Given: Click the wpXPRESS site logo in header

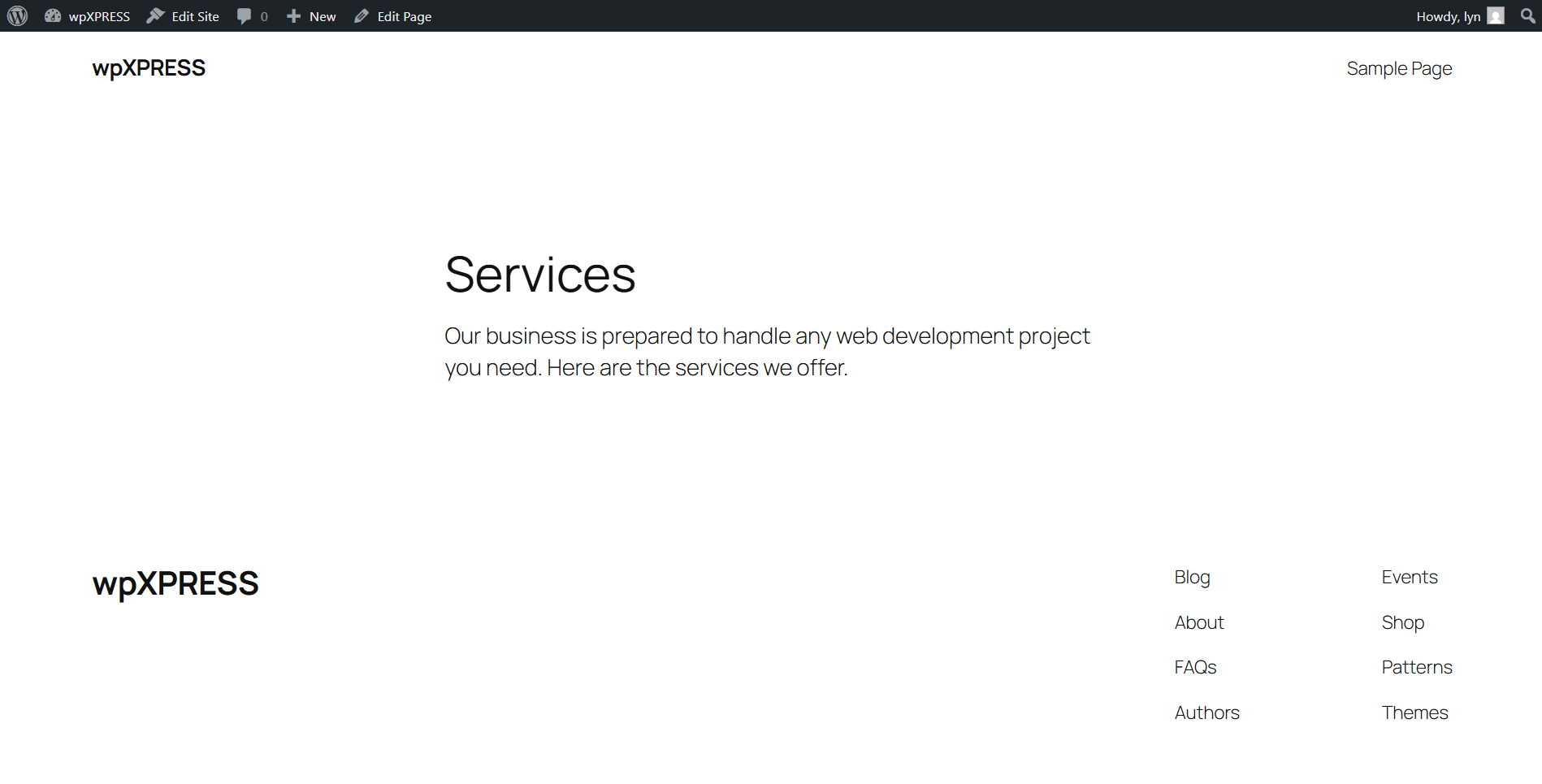Looking at the screenshot, I should click(x=149, y=68).
